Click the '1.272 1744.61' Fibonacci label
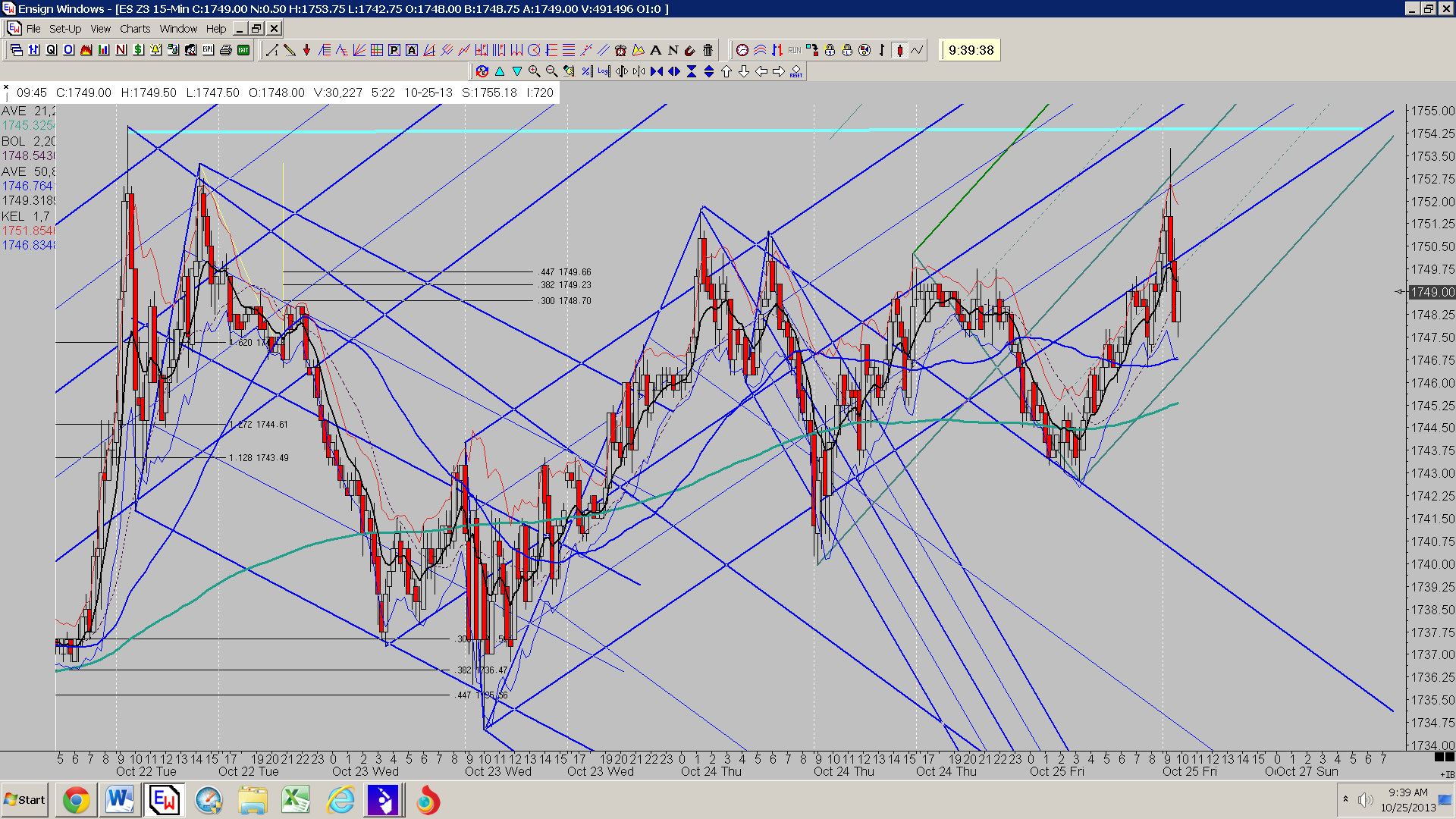Image resolution: width=1456 pixels, height=819 pixels. (259, 424)
